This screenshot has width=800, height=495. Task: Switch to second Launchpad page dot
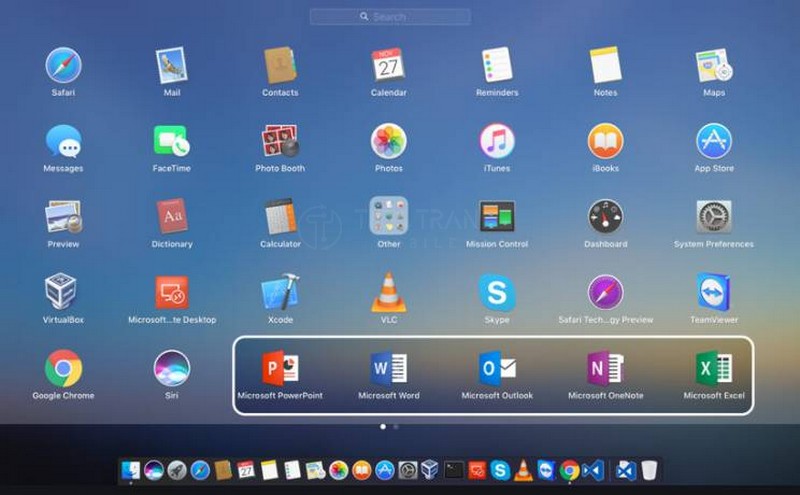(x=396, y=426)
